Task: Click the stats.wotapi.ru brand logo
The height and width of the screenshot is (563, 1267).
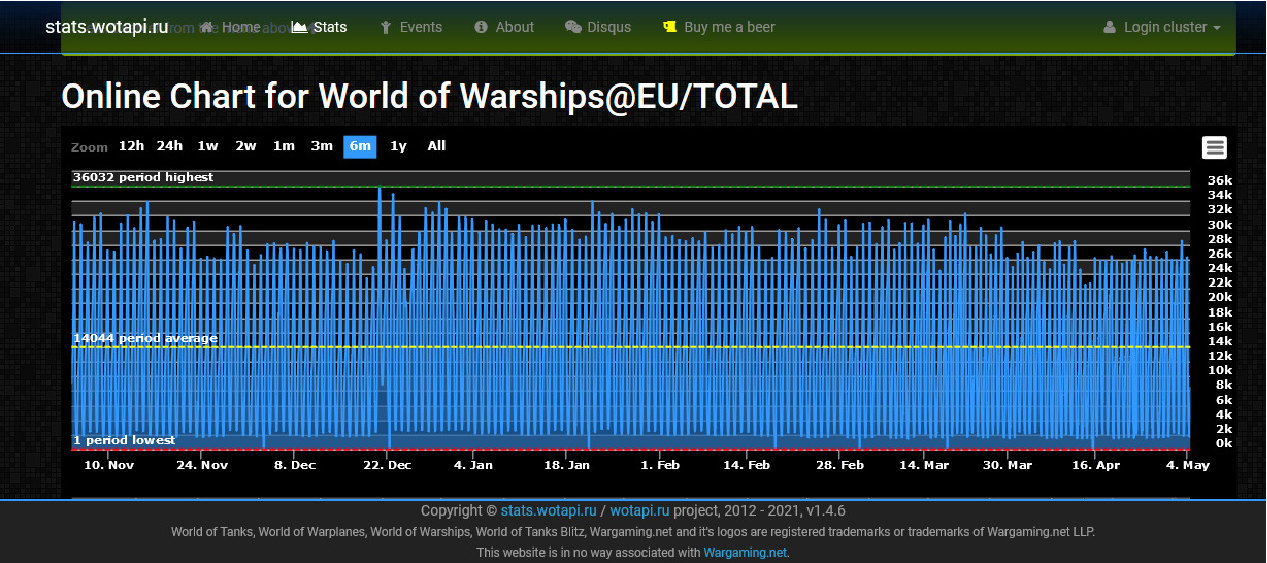Action: (107, 27)
